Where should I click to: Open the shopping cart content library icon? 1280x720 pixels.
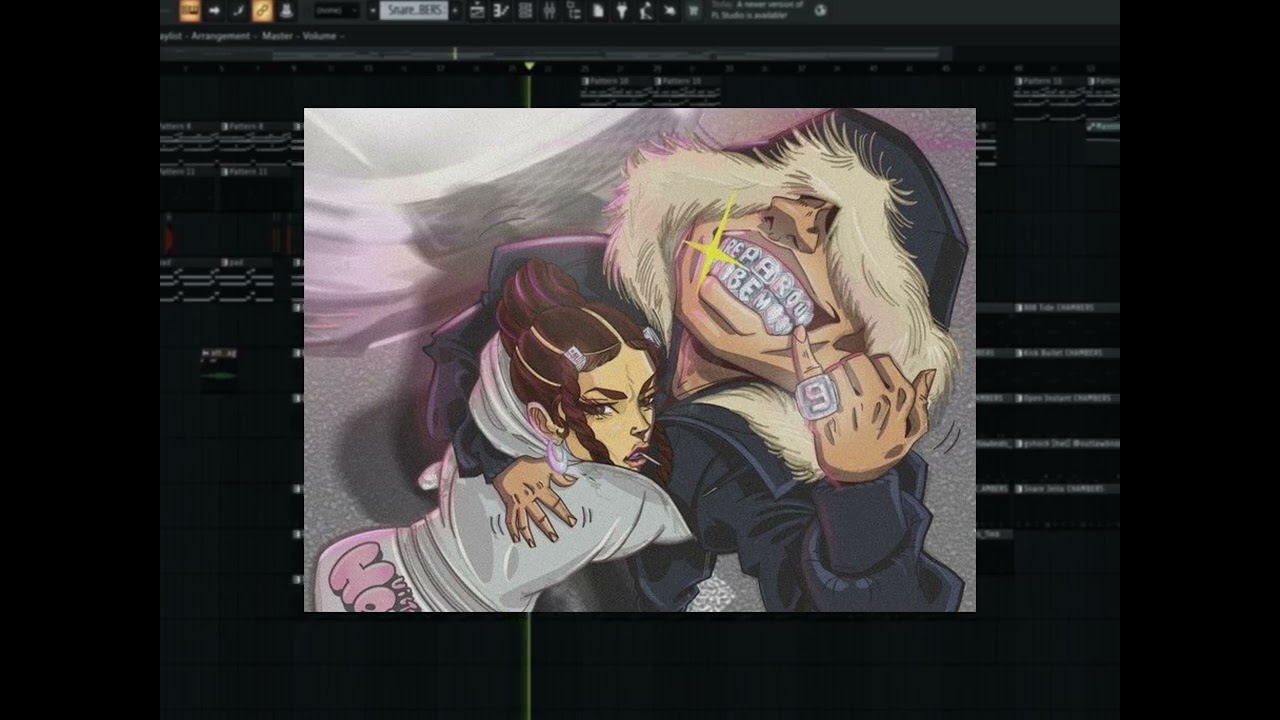693,10
